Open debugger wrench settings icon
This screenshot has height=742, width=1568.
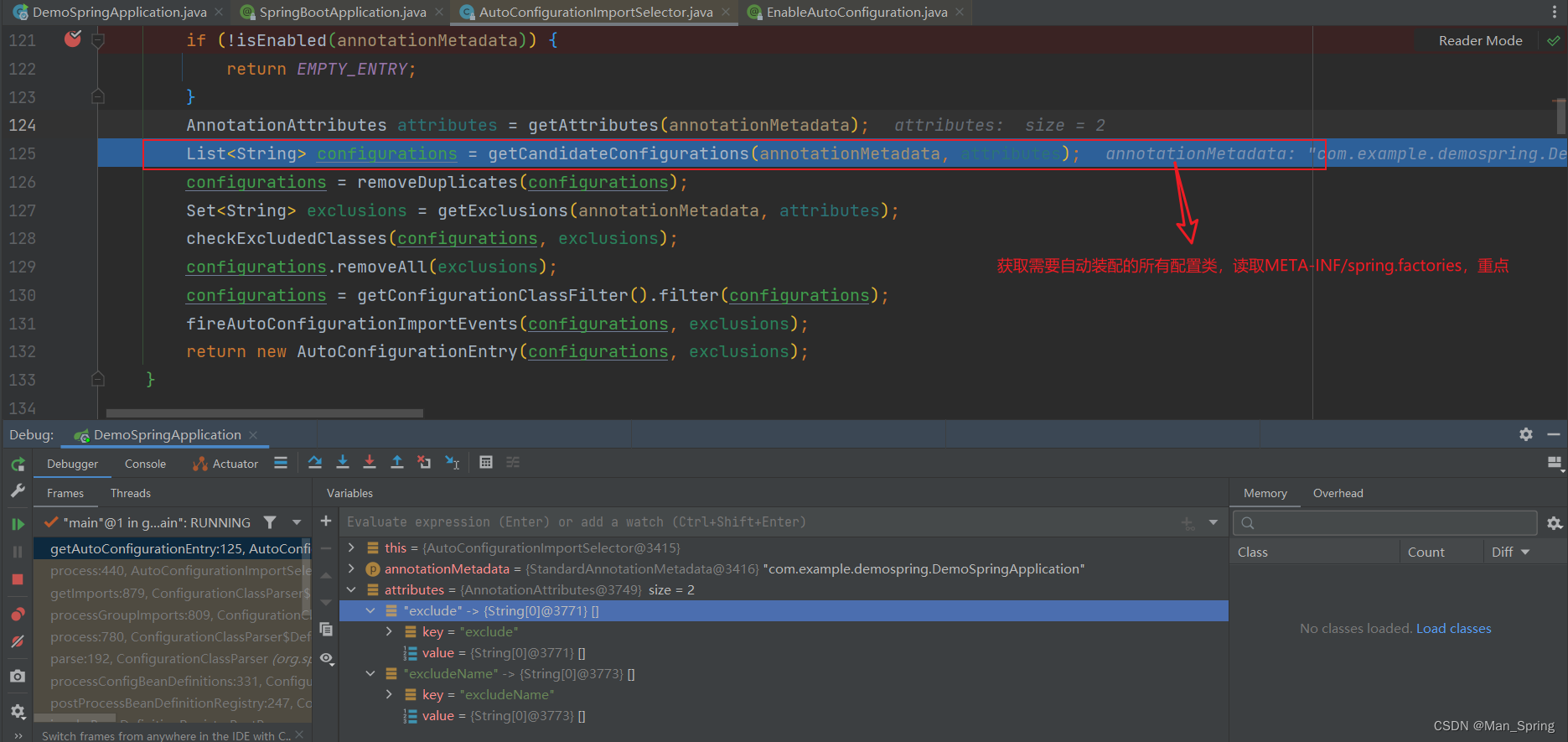tap(18, 491)
